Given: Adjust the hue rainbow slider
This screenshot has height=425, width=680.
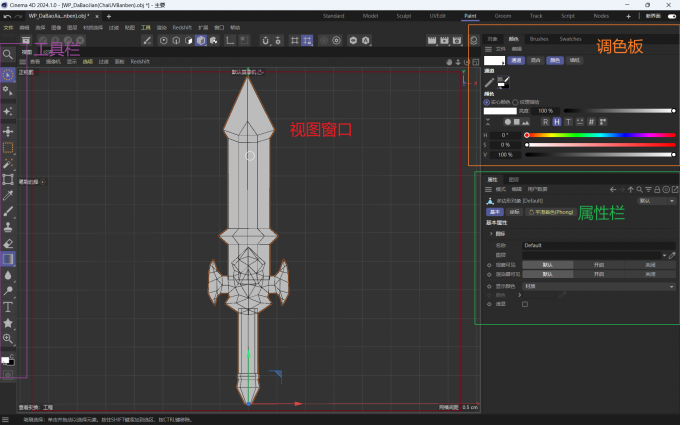Looking at the screenshot, I should pos(601,135).
